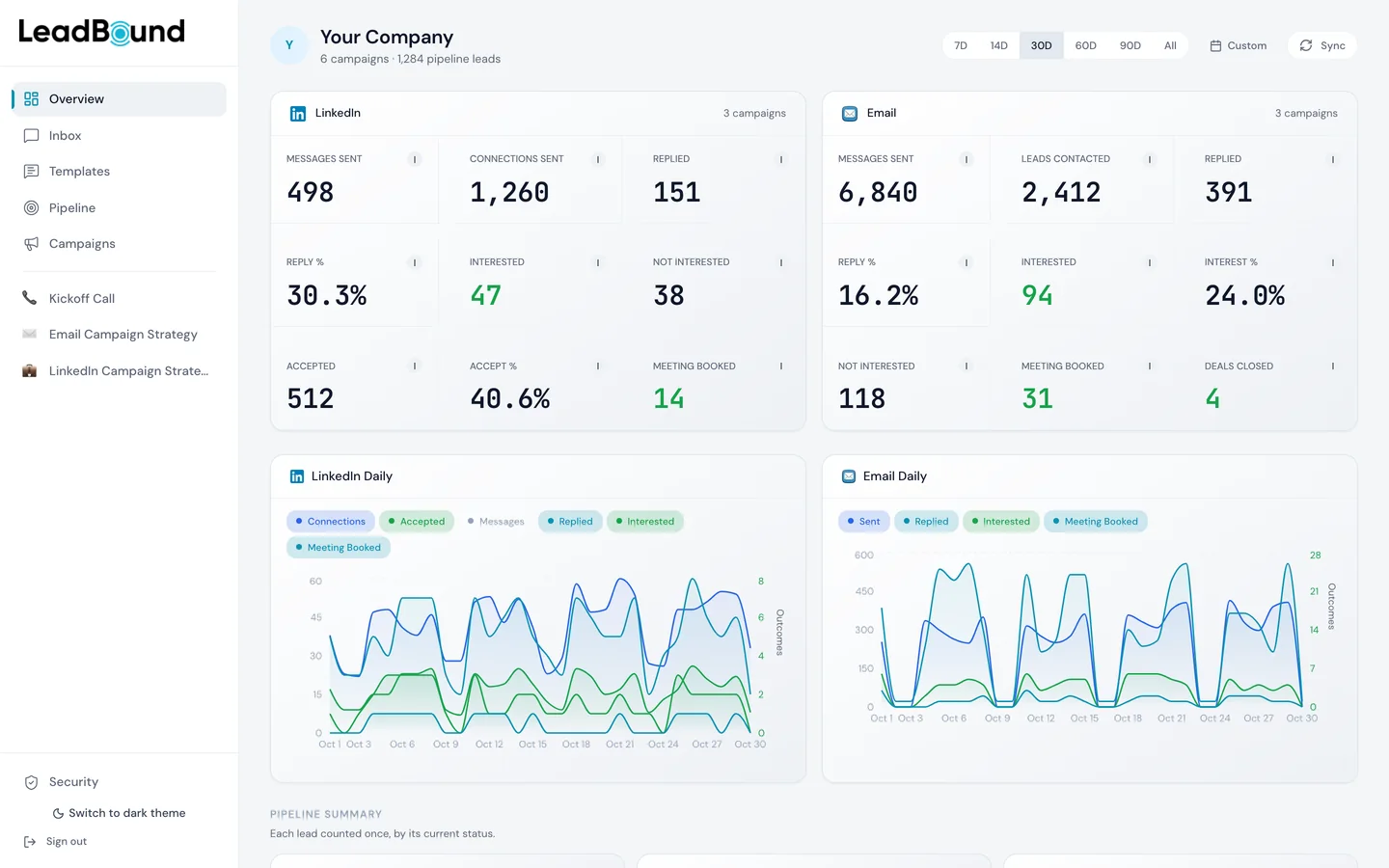Select the 90D time range
Viewport: 1389px width, 868px height.
(x=1130, y=45)
